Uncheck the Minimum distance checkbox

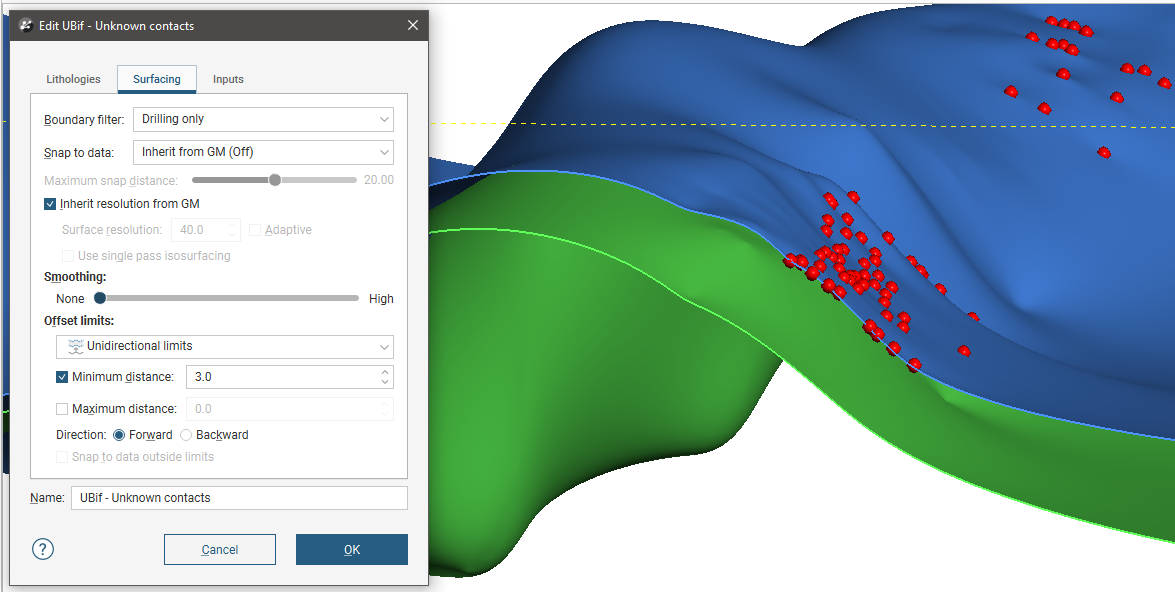pos(62,377)
